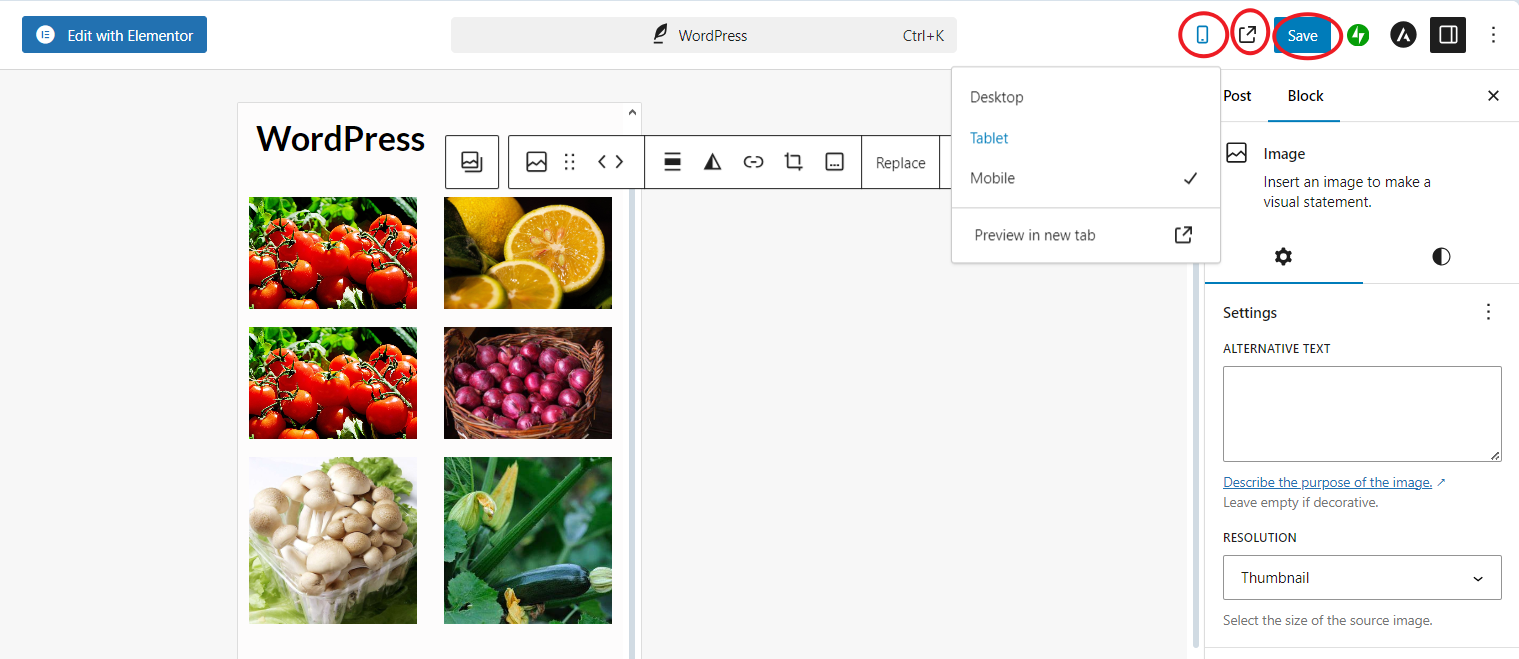Select the crop image tool

click(x=794, y=162)
